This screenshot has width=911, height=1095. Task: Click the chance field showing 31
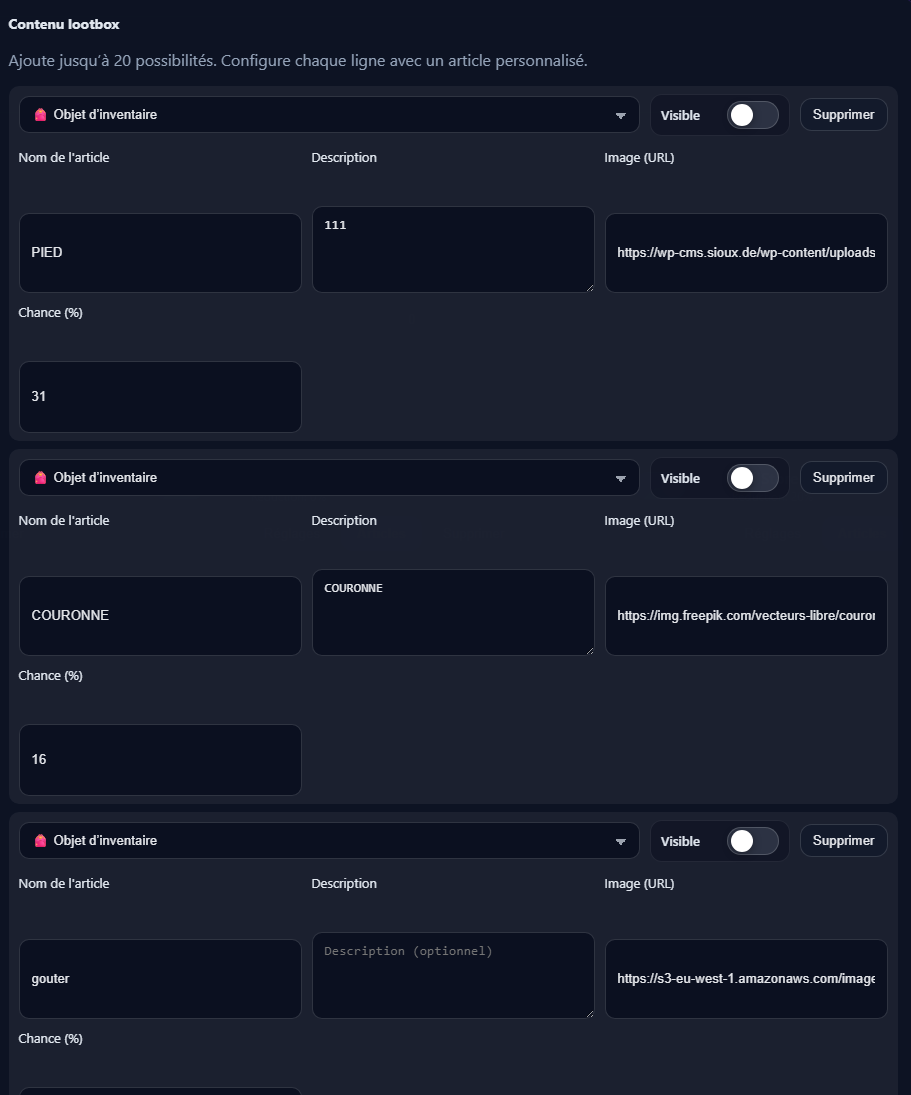tap(160, 397)
